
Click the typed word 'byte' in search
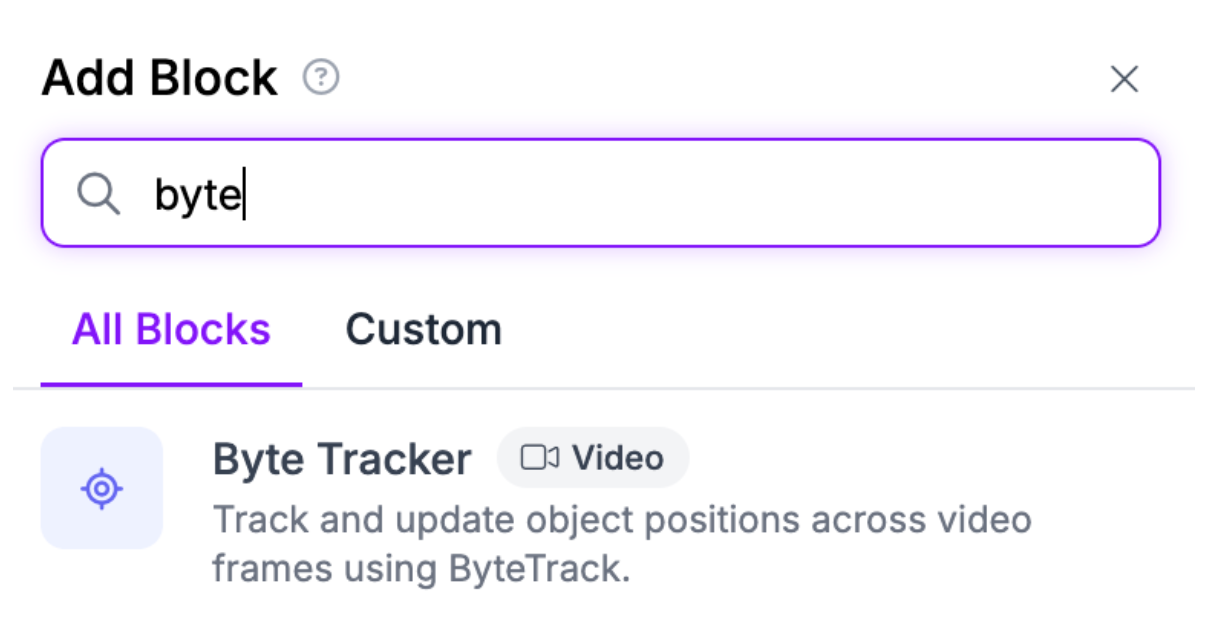click(197, 195)
